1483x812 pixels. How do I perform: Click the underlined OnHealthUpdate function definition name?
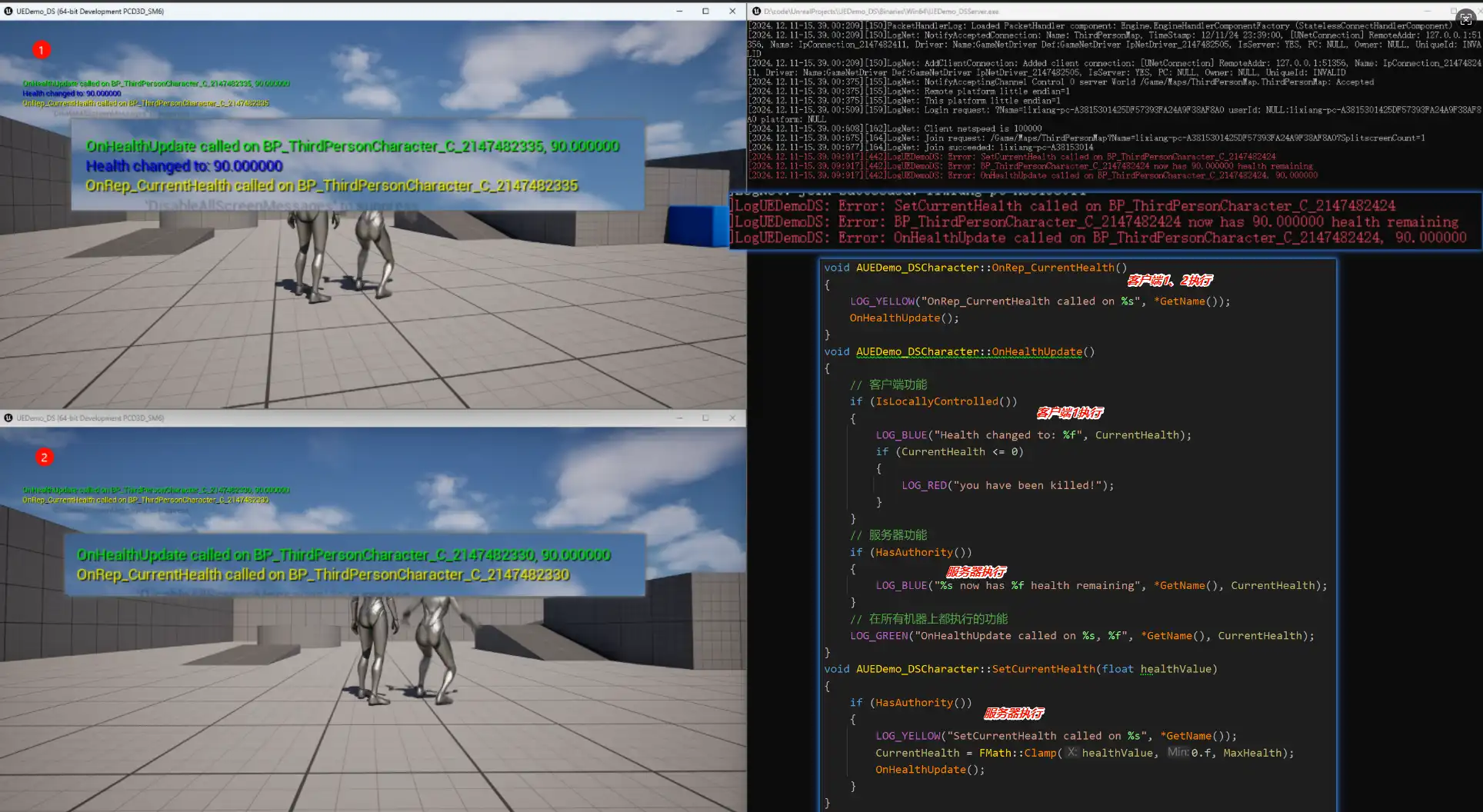click(1036, 352)
